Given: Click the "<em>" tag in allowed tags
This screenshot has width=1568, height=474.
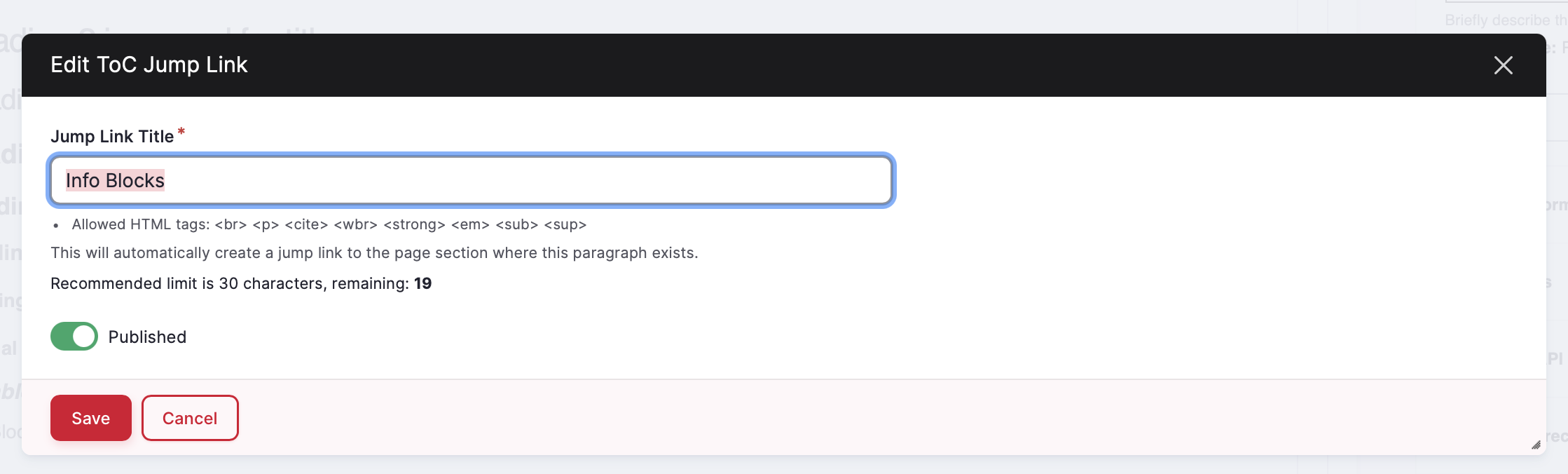Looking at the screenshot, I should point(470,224).
